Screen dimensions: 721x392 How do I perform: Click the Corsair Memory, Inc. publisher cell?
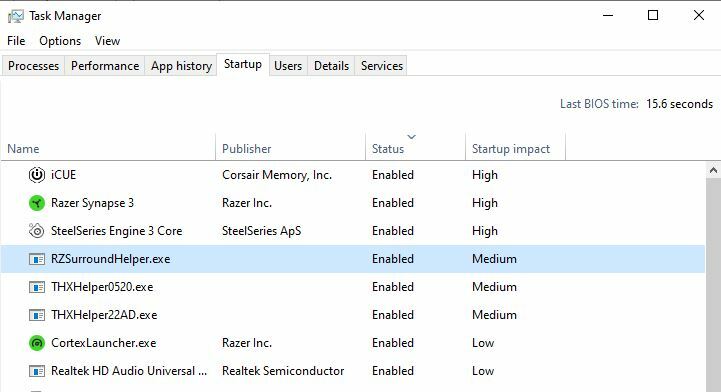277,175
